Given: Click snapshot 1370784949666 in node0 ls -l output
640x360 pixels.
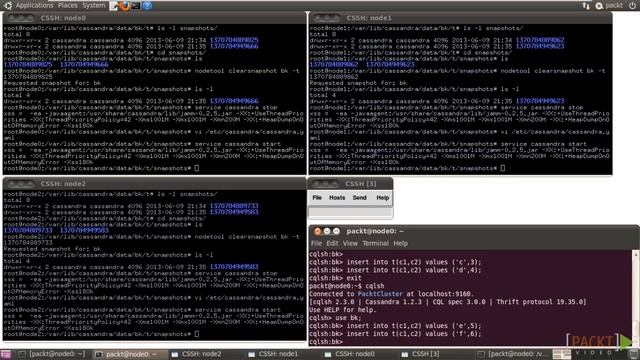Looking at the screenshot, I should (x=234, y=101).
